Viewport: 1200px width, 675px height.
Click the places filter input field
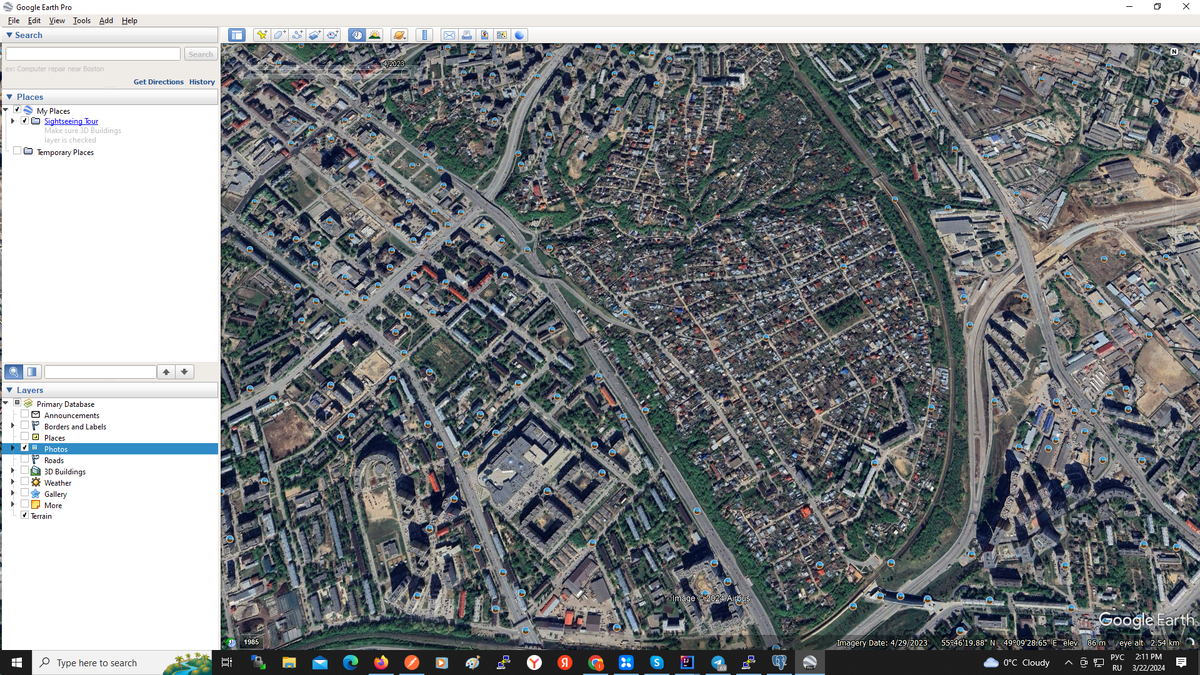(100, 372)
